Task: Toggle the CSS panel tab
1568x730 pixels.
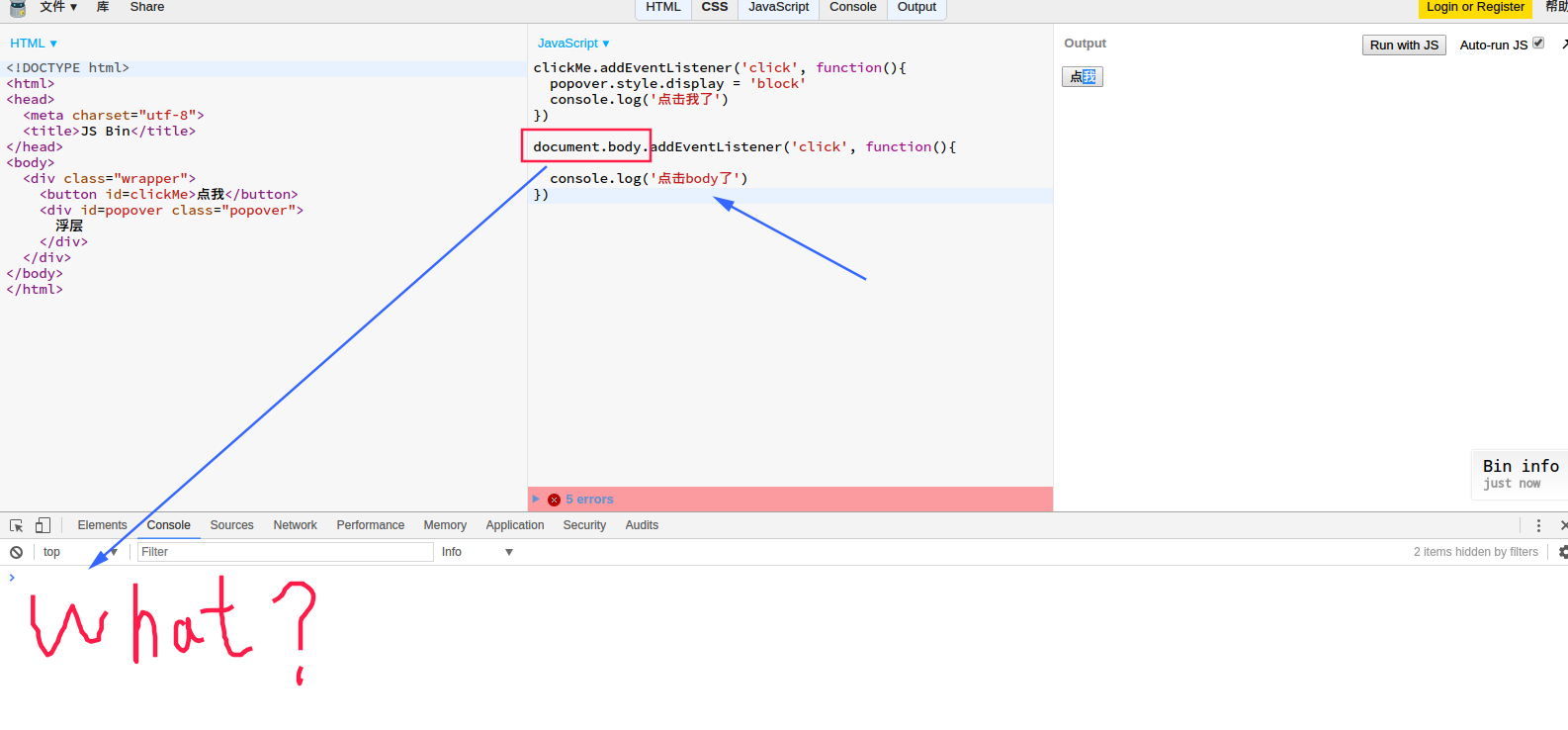Action: pos(715,8)
